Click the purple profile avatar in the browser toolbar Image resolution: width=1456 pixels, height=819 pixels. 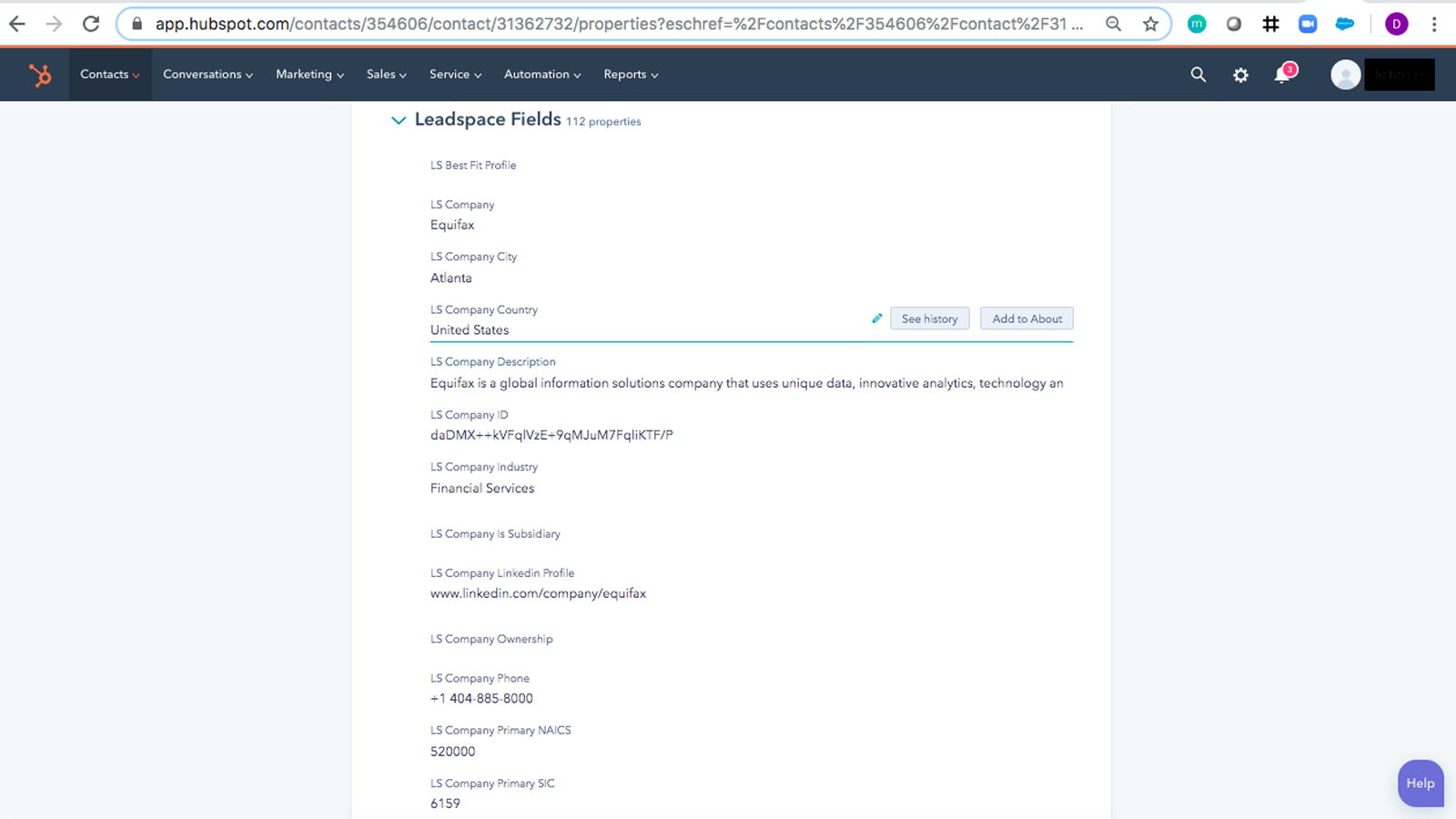(1396, 24)
